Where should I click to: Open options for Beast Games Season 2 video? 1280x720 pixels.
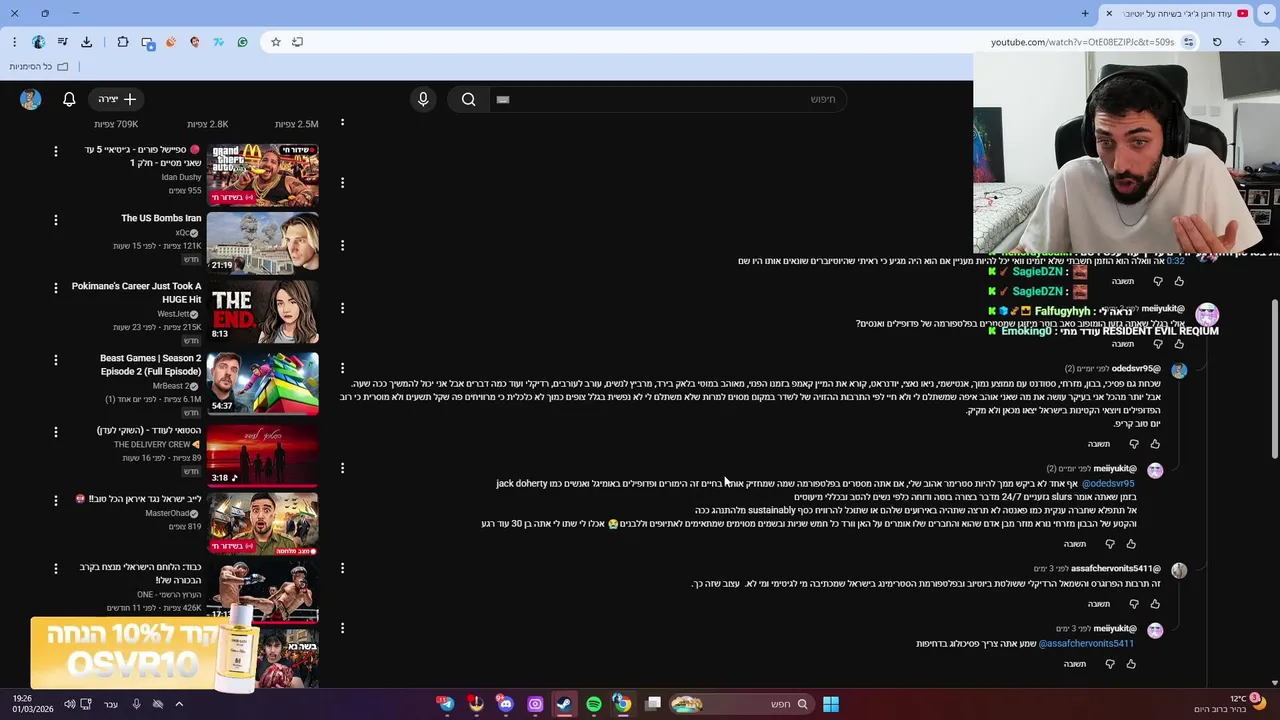[56, 359]
